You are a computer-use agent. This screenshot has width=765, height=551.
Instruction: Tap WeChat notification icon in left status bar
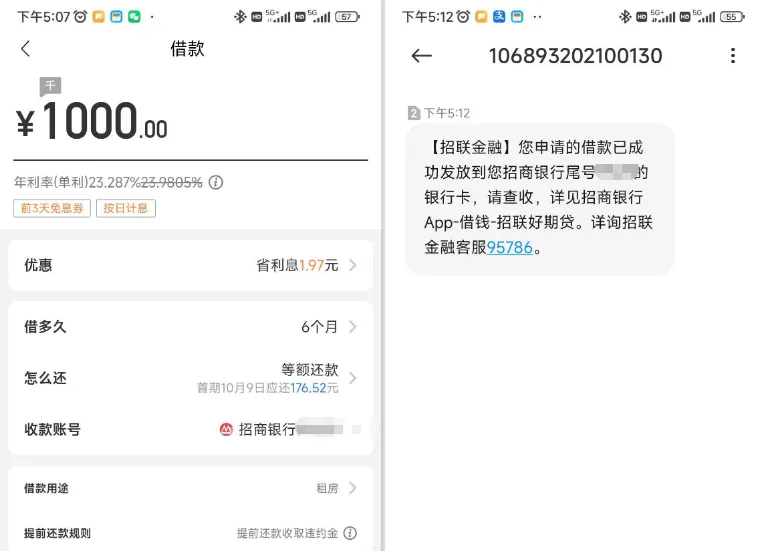coord(134,17)
